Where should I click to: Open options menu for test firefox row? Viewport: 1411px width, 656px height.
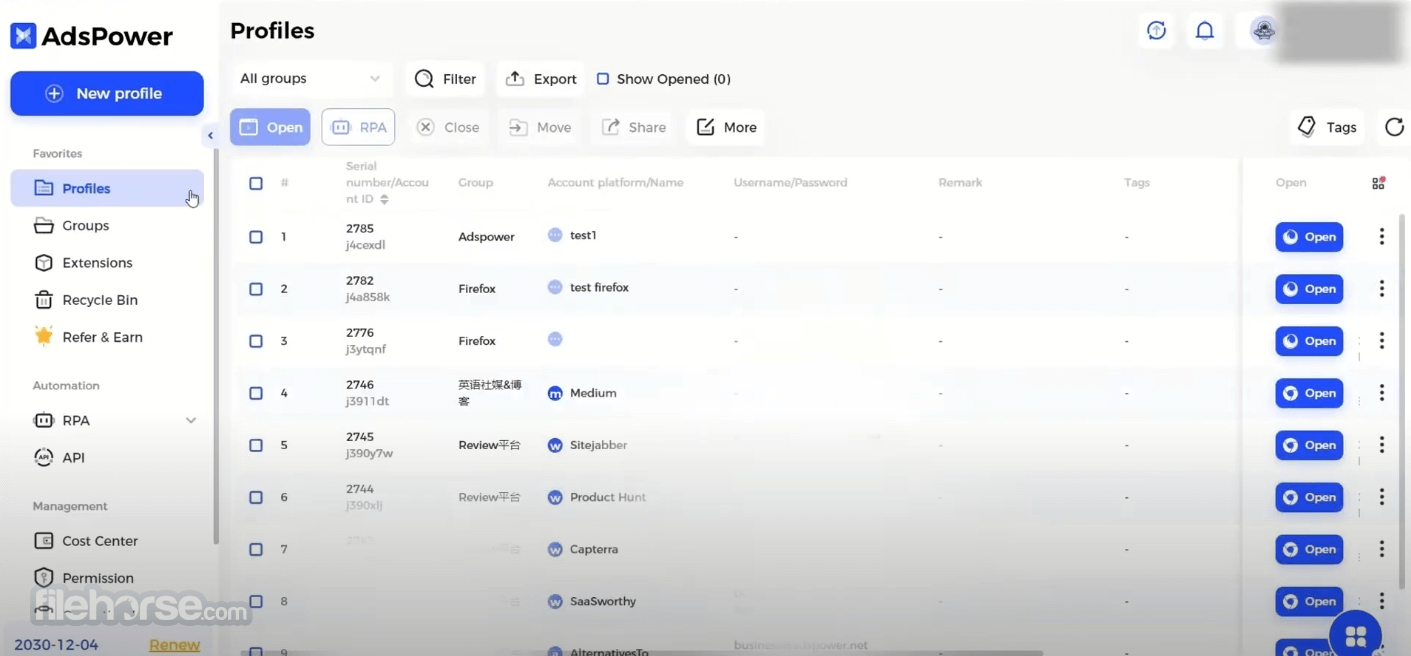coord(1382,289)
